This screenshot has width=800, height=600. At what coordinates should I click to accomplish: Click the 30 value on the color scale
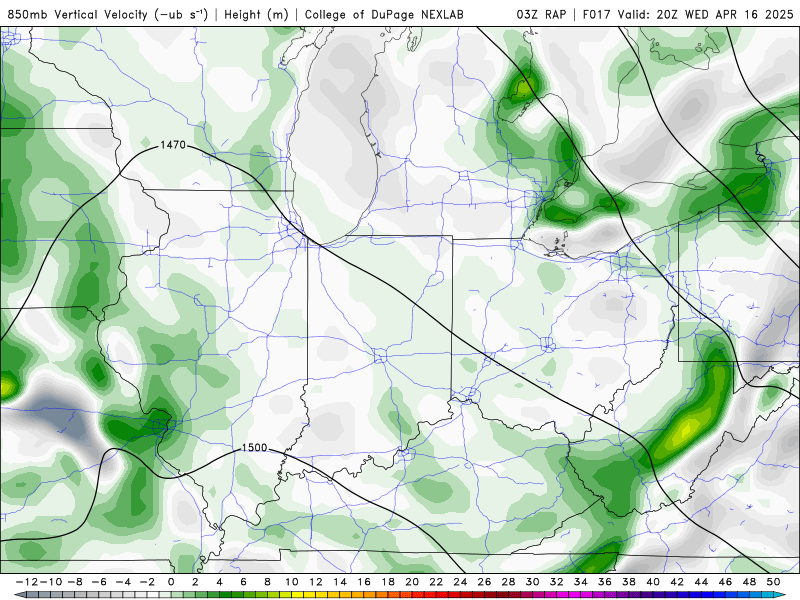[532, 582]
